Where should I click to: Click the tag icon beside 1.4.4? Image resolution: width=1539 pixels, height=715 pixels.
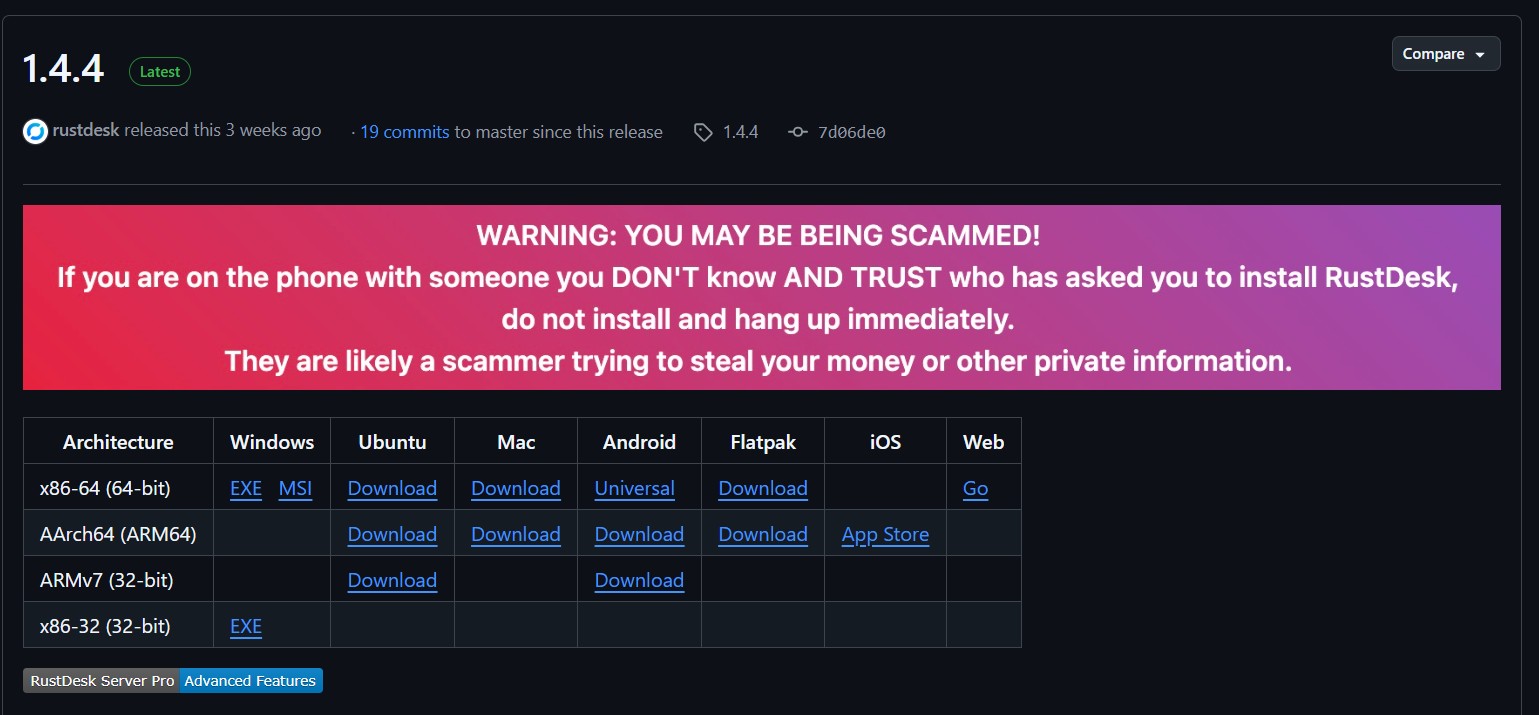[x=703, y=132]
